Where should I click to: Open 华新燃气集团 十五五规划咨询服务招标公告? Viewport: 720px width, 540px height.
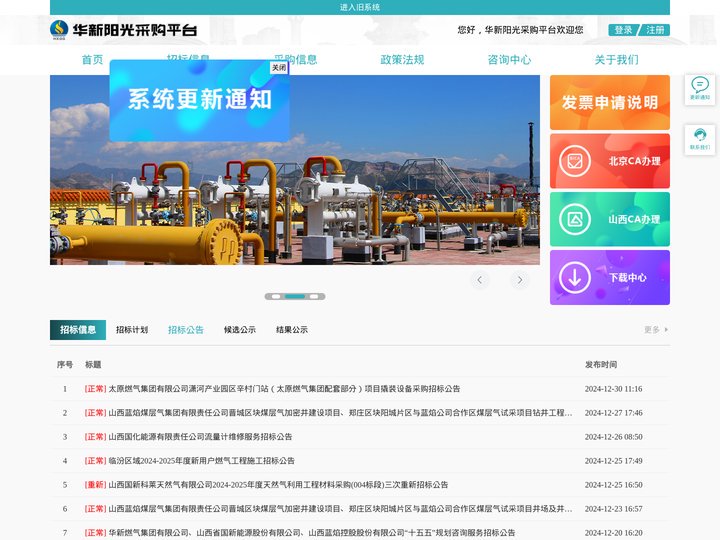click(x=311, y=533)
